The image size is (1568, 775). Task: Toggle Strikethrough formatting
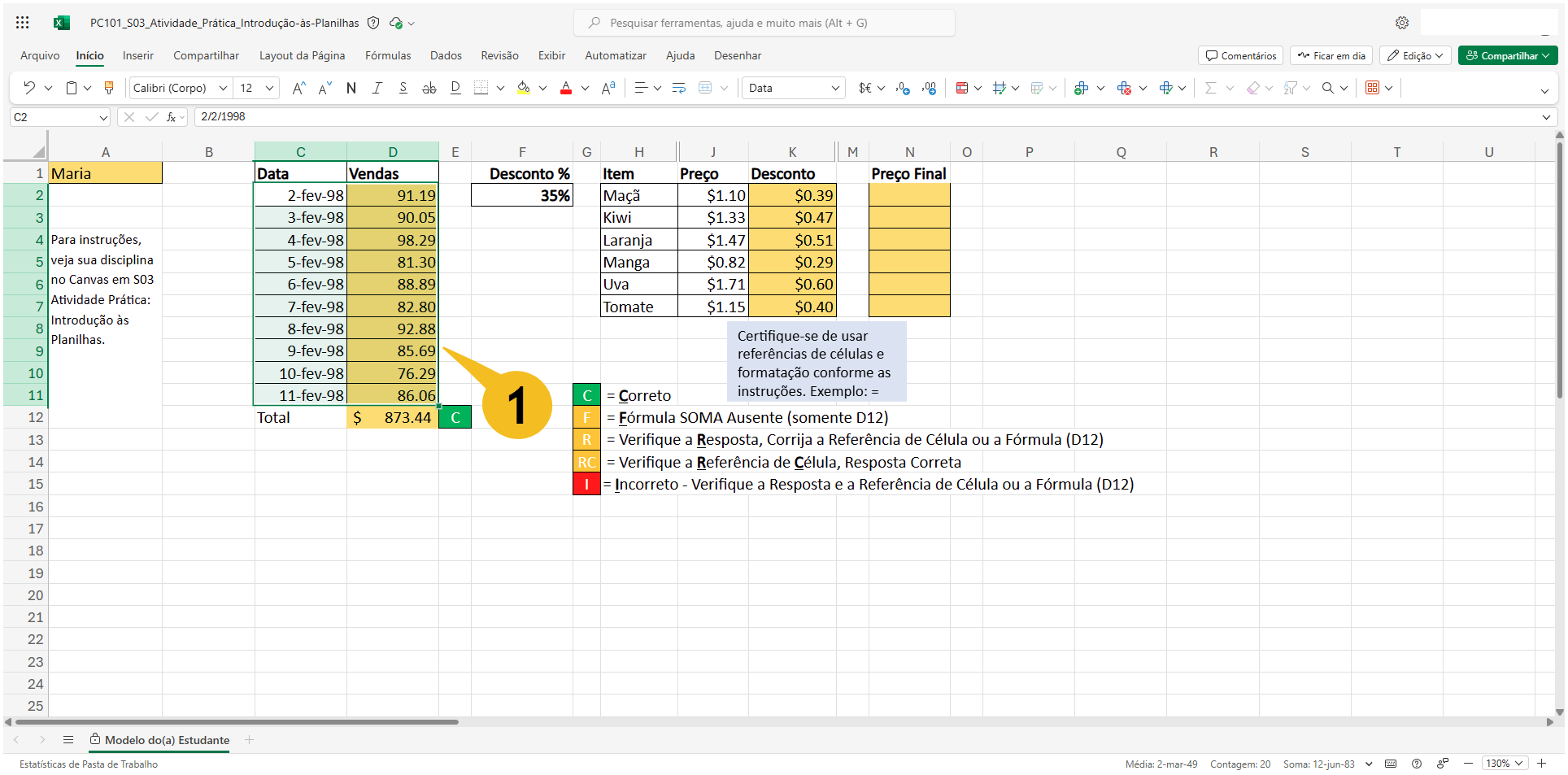429,88
